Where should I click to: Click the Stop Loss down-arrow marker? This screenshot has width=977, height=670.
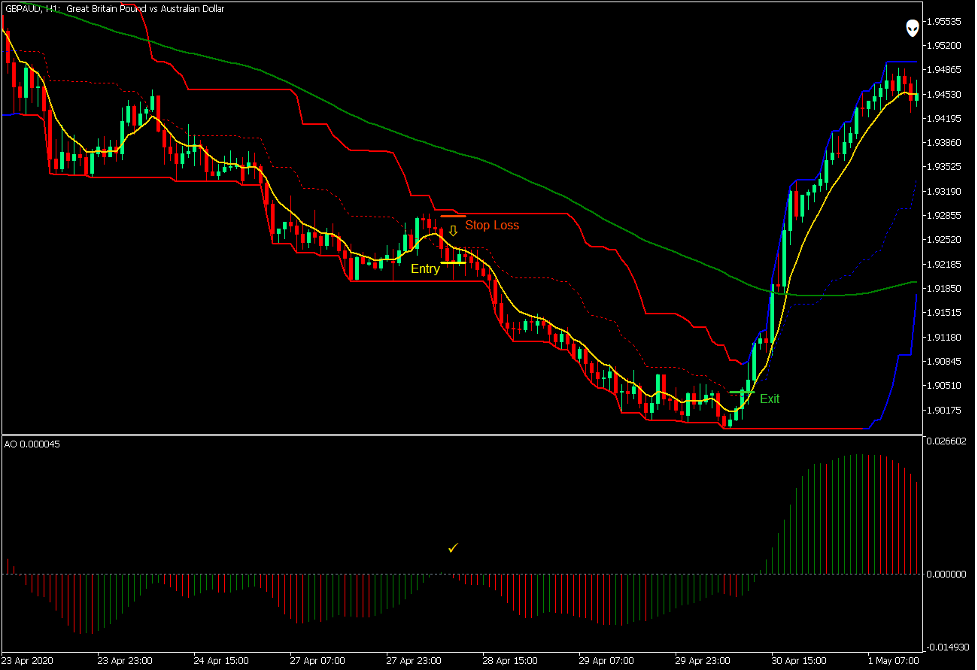pos(452,231)
